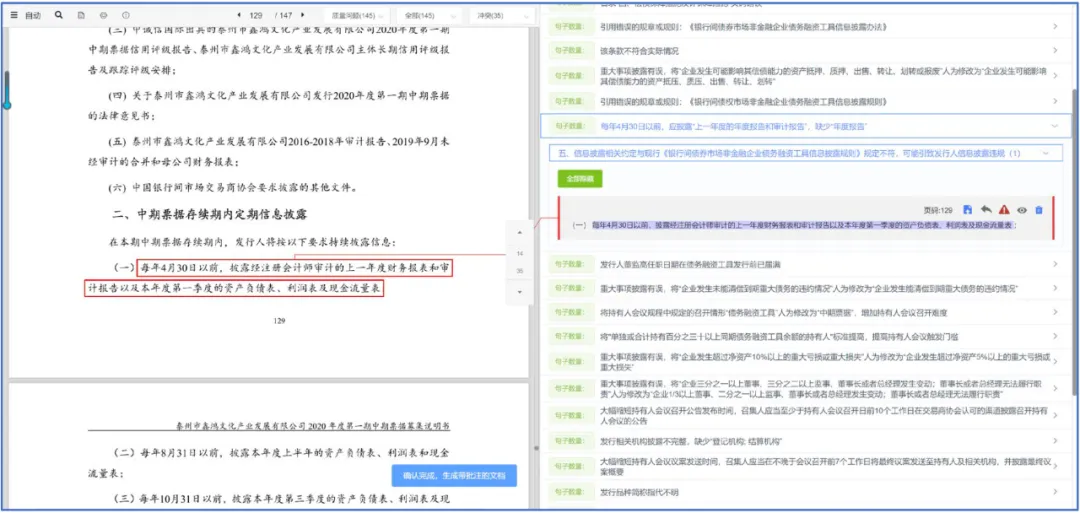Click the search magnifier icon
The height and width of the screenshot is (513, 1080).
tap(59, 15)
